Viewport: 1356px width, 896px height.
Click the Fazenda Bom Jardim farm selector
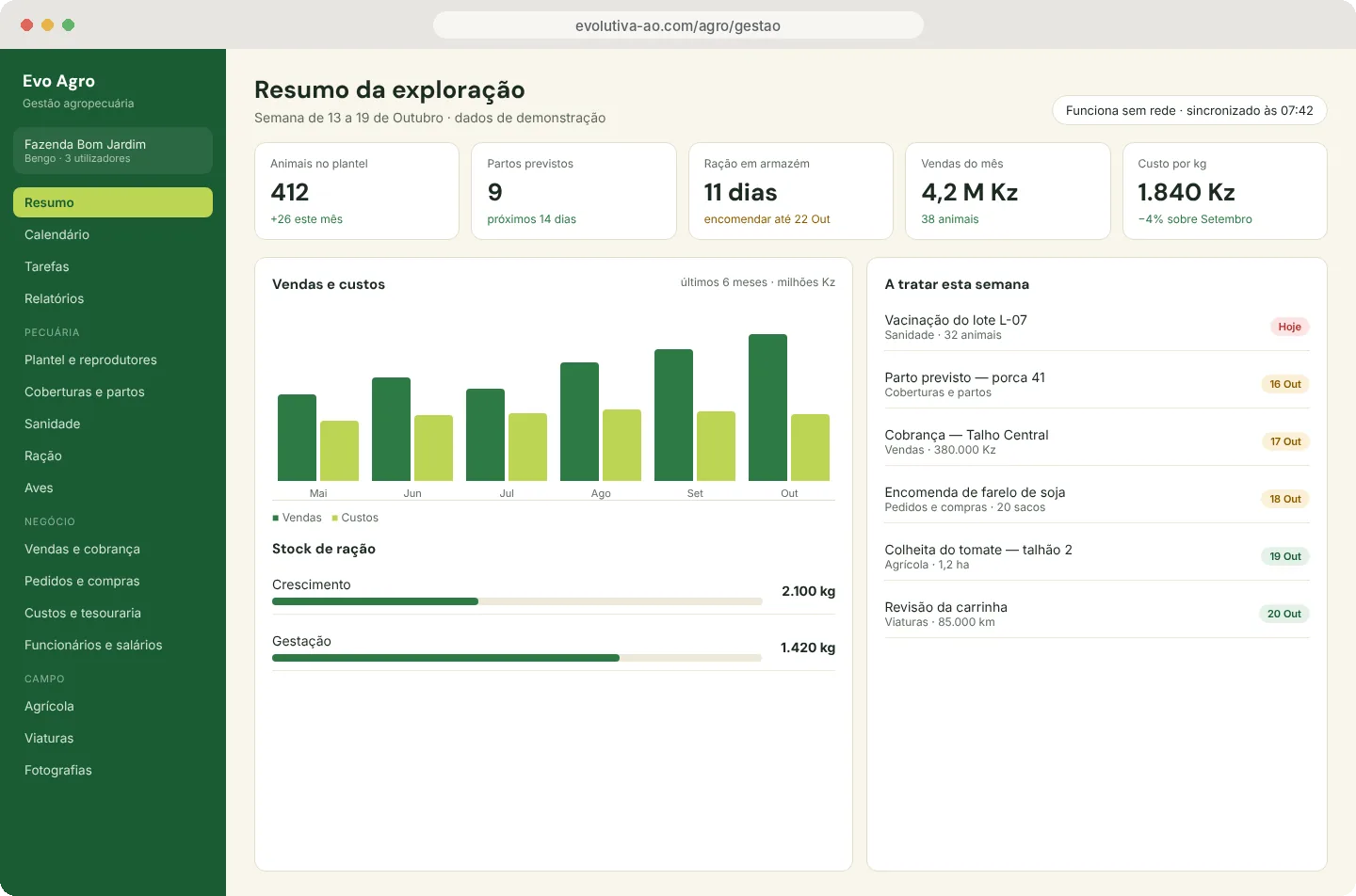pyautogui.click(x=113, y=151)
